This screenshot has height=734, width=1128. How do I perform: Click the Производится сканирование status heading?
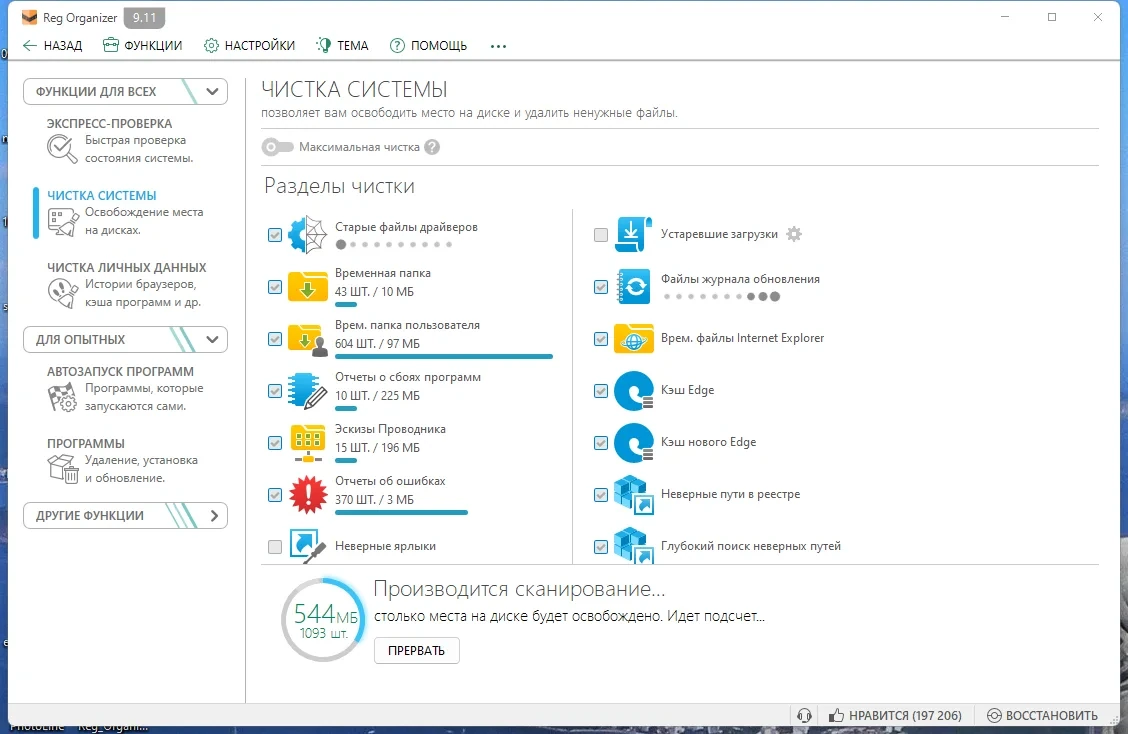click(519, 589)
